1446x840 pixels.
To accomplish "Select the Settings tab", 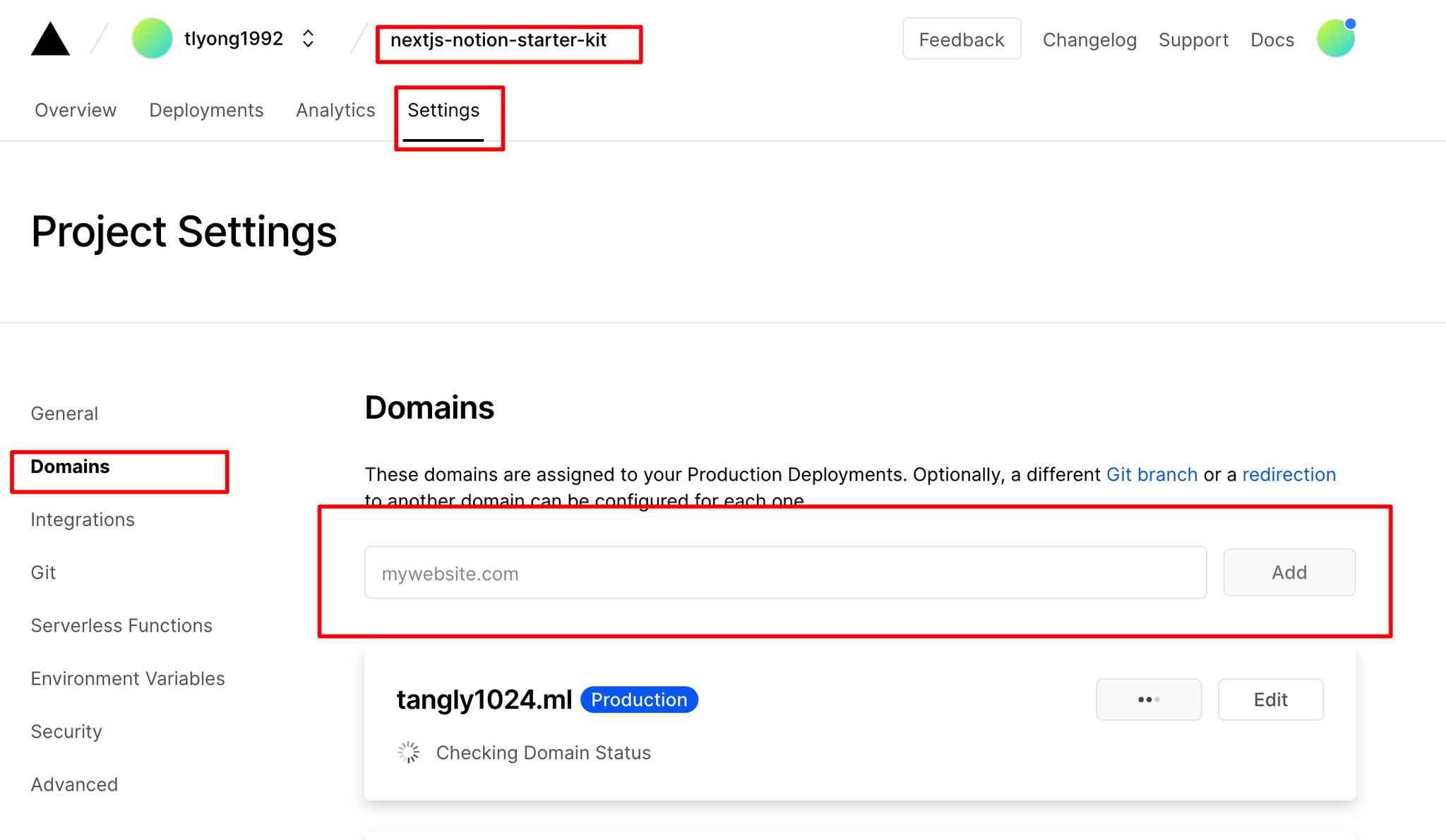I will click(x=443, y=110).
